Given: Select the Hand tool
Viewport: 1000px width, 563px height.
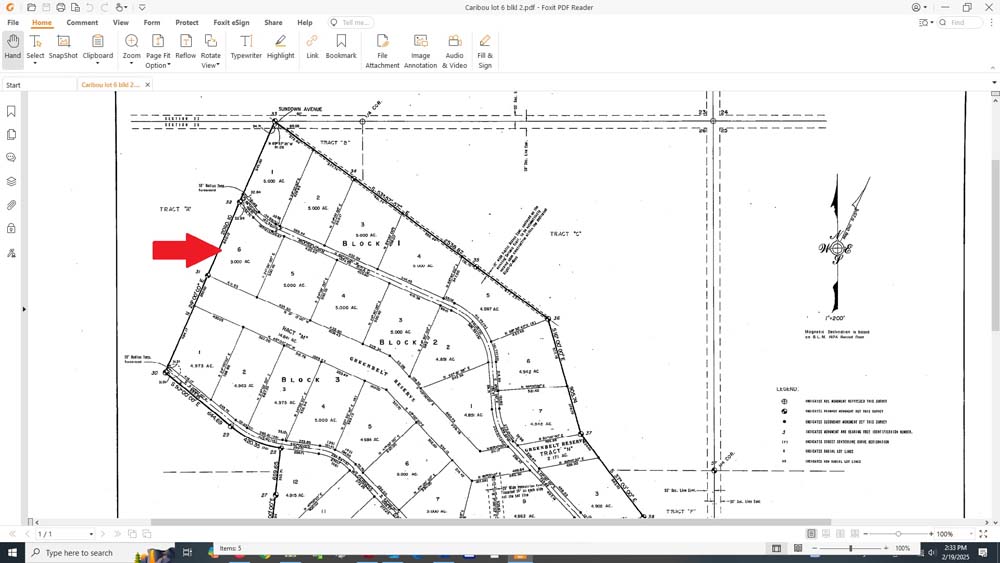Looking at the screenshot, I should (12, 46).
